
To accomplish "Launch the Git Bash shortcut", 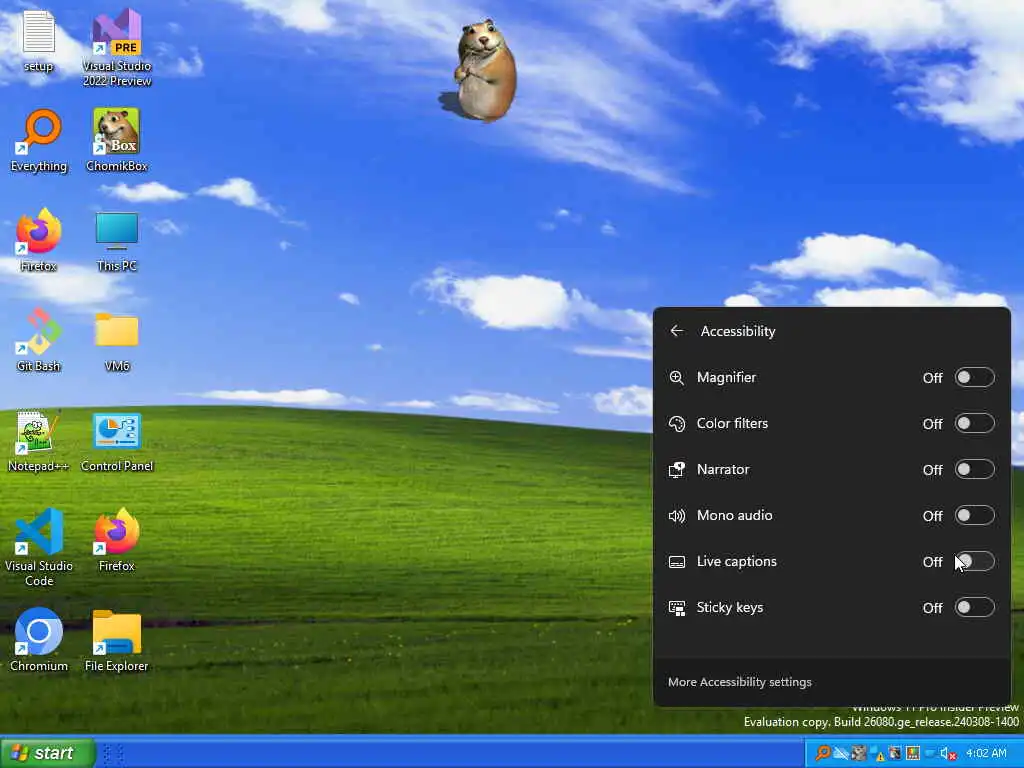I will (x=39, y=340).
